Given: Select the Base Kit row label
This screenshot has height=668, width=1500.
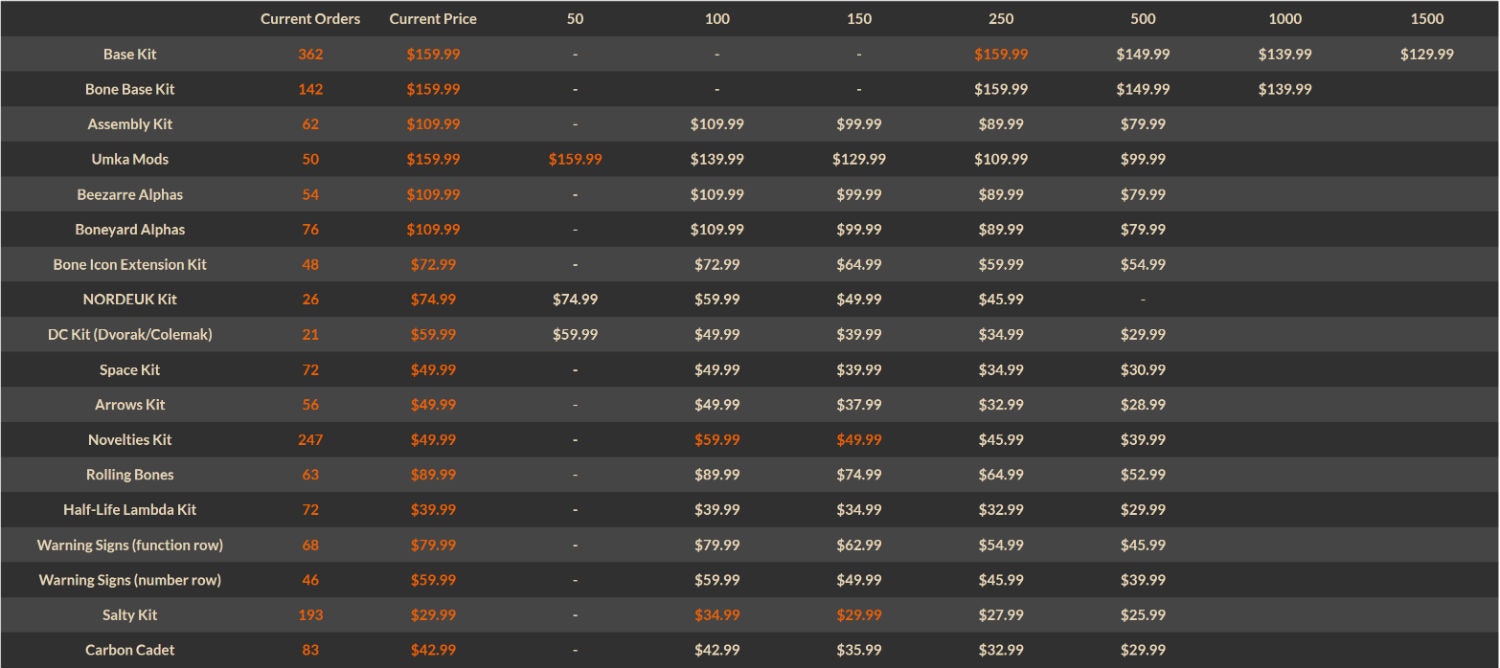Looking at the screenshot, I should point(130,54).
